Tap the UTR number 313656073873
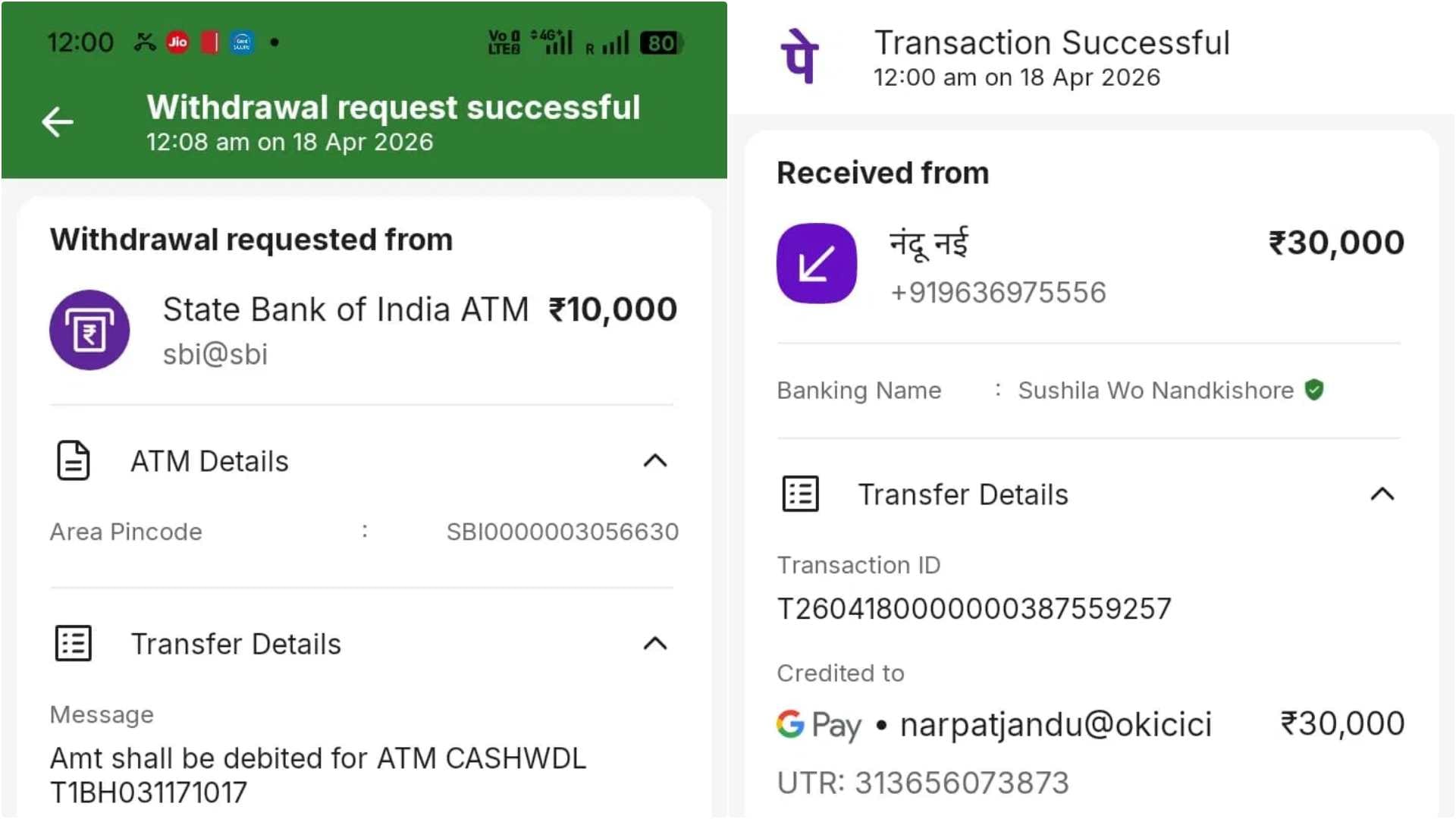This screenshot has width=1456, height=819. 962,783
